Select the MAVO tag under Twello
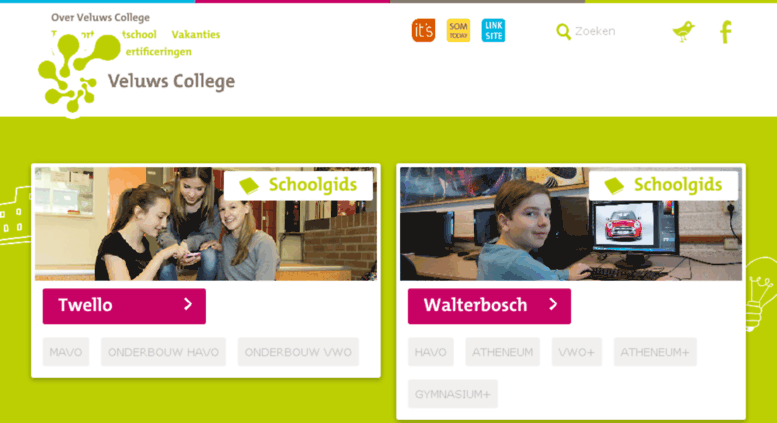This screenshot has width=777, height=423. [66, 352]
